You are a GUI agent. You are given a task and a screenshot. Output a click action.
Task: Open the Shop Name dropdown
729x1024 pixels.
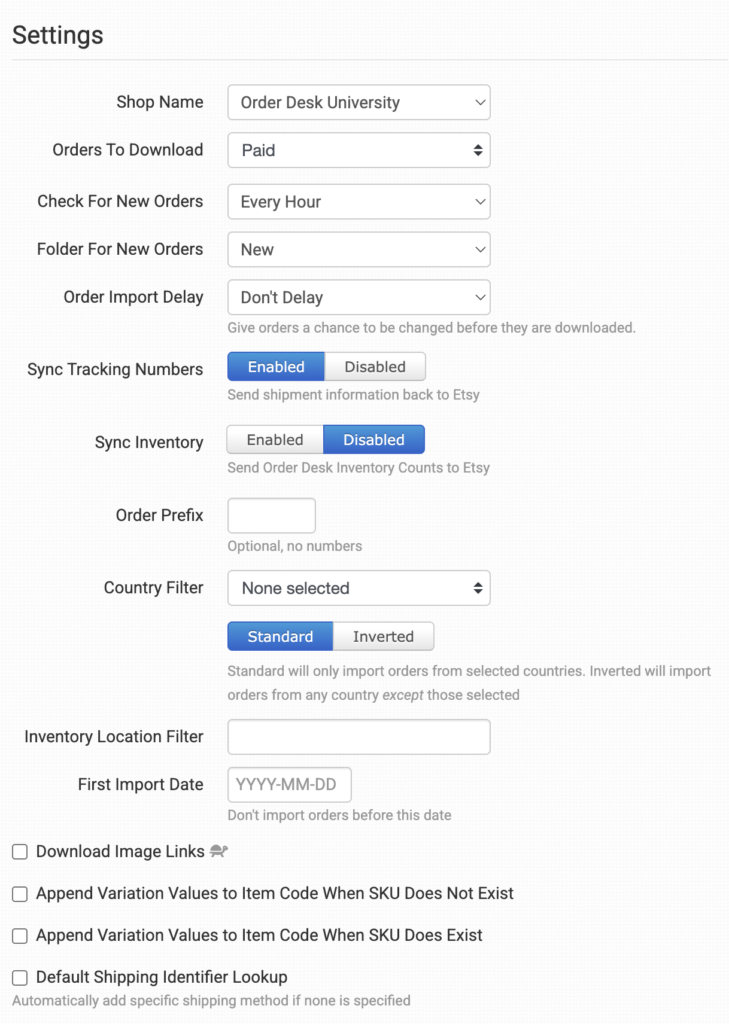358,102
